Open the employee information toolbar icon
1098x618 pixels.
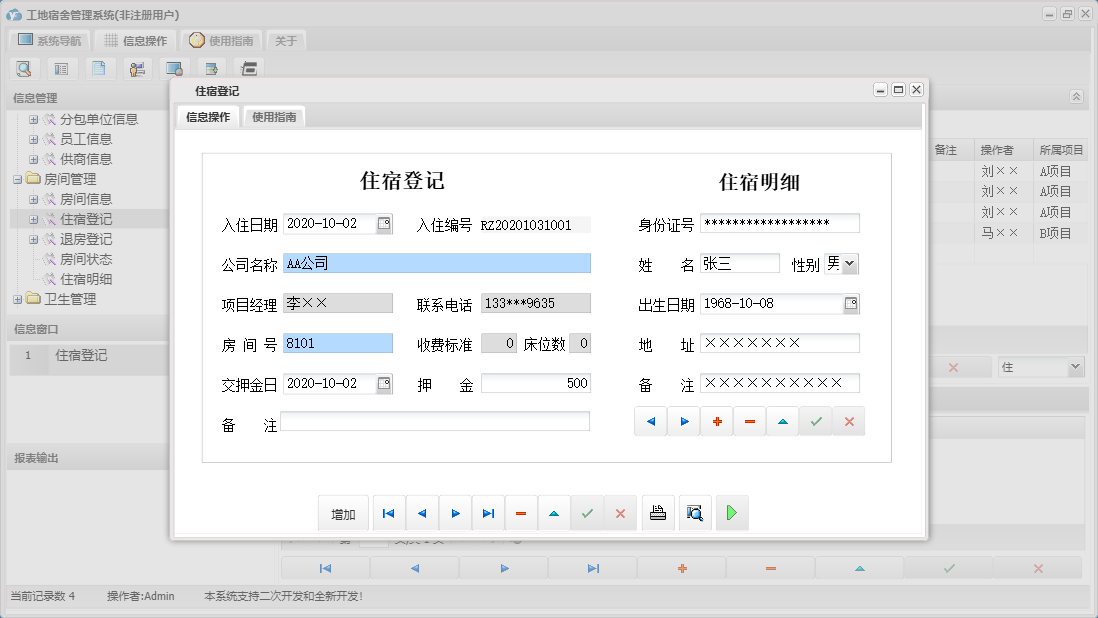(137, 68)
